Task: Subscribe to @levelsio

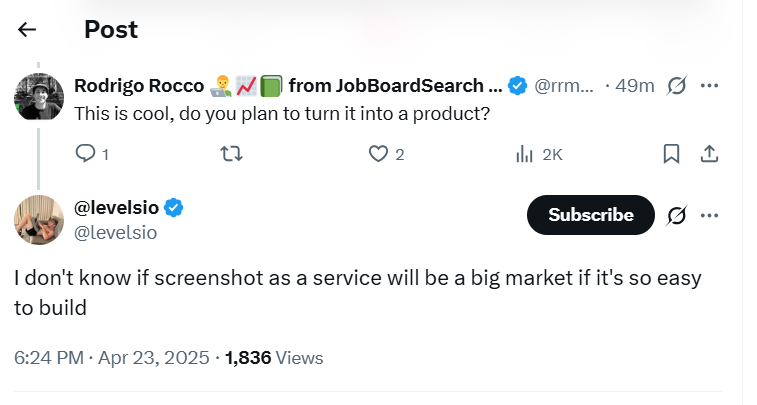Action: click(590, 215)
